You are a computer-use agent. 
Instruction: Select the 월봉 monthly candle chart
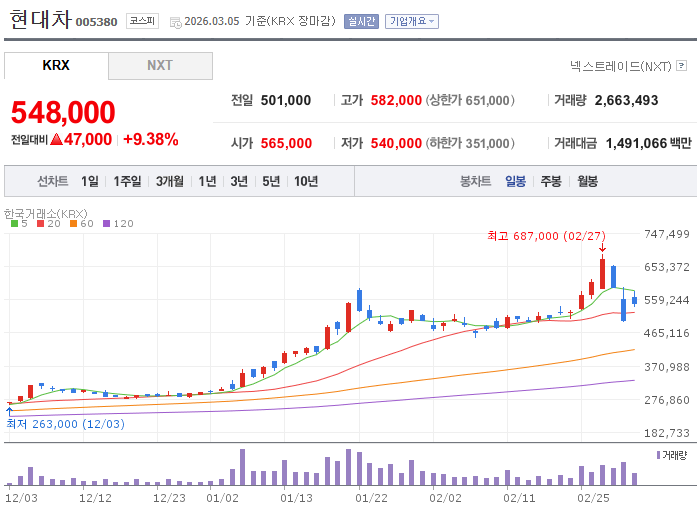[x=588, y=181]
